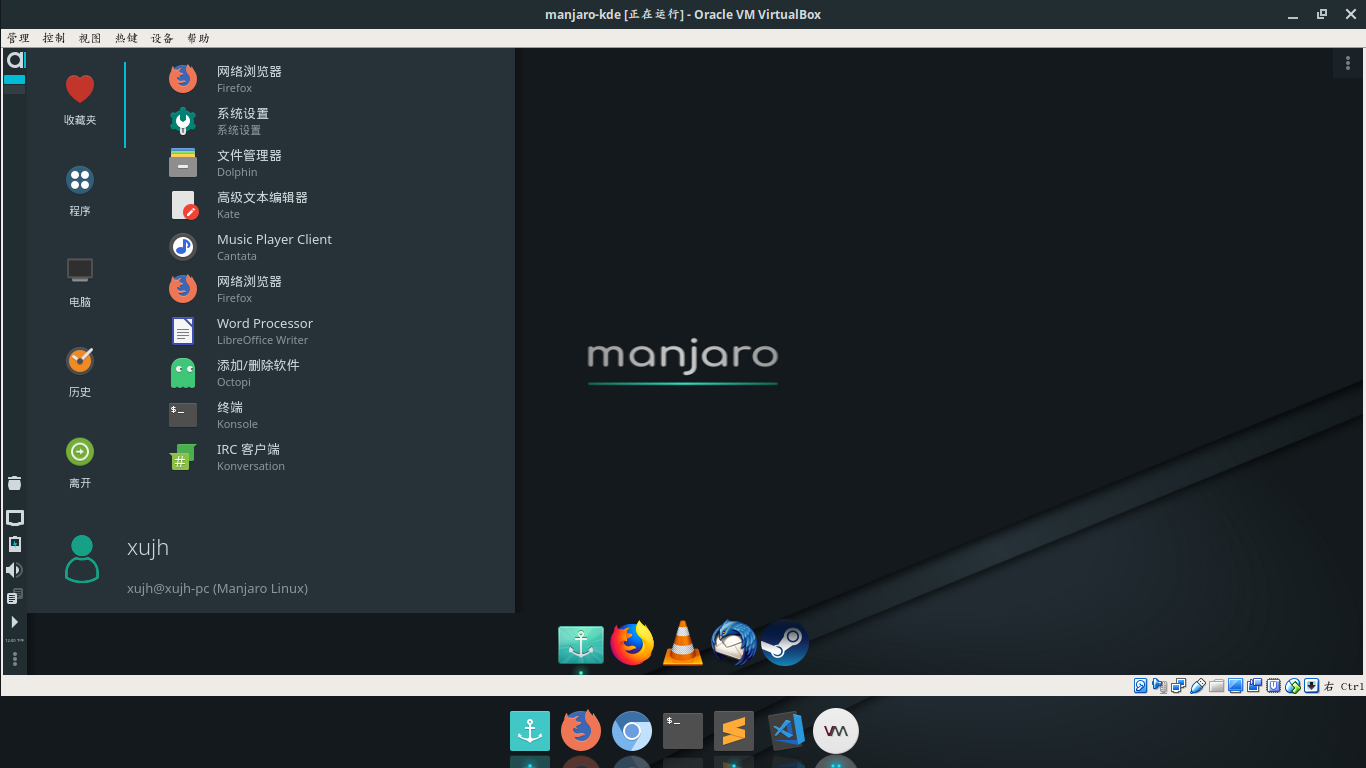The height and width of the screenshot is (768, 1366).
Task: Click audio status icon in VirtualBox status bar
Action: (x=1159, y=686)
